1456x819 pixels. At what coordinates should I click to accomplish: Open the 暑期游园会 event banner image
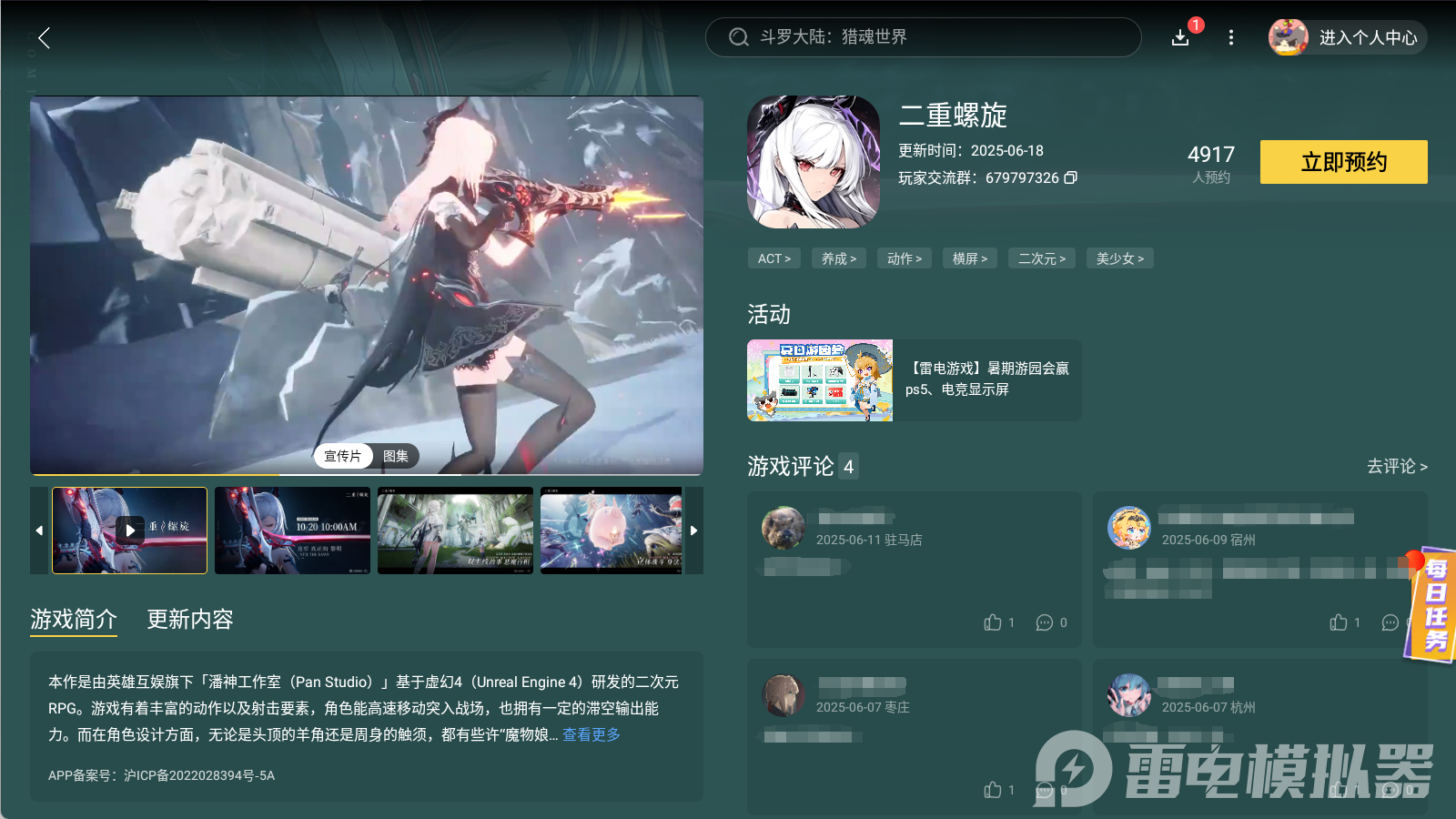[x=820, y=380]
